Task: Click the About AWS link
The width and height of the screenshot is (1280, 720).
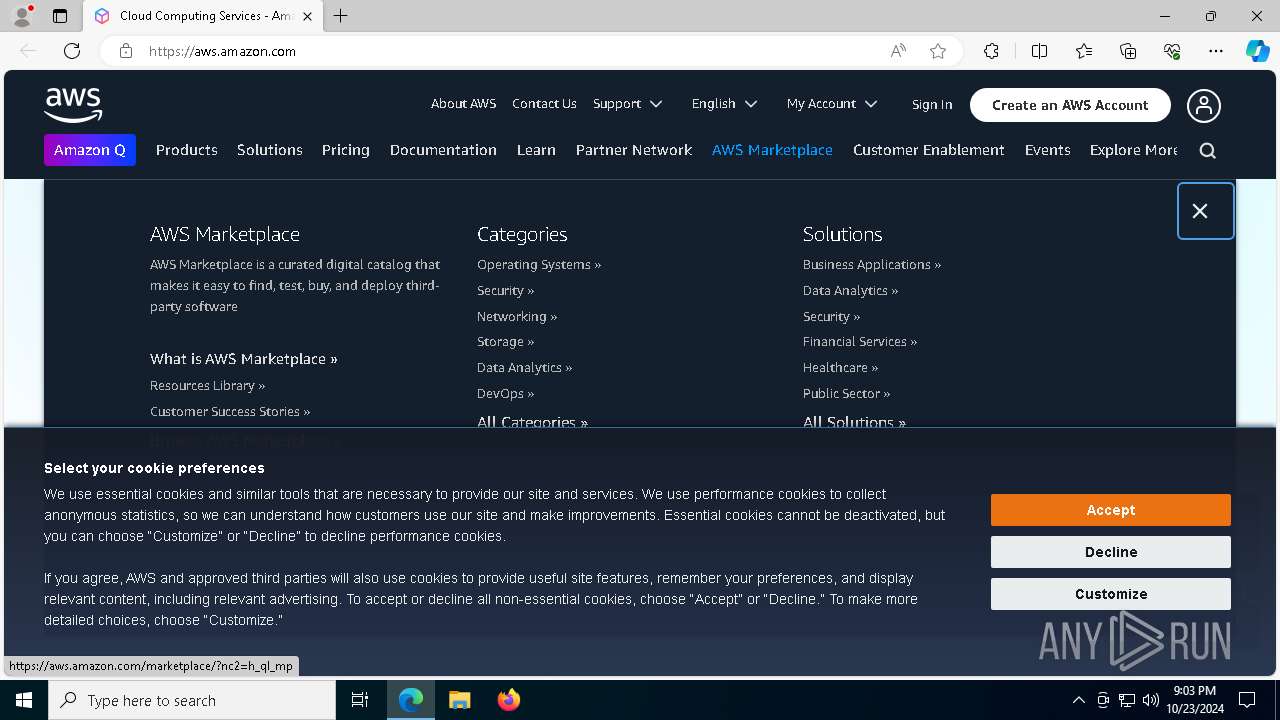Action: coord(463,104)
